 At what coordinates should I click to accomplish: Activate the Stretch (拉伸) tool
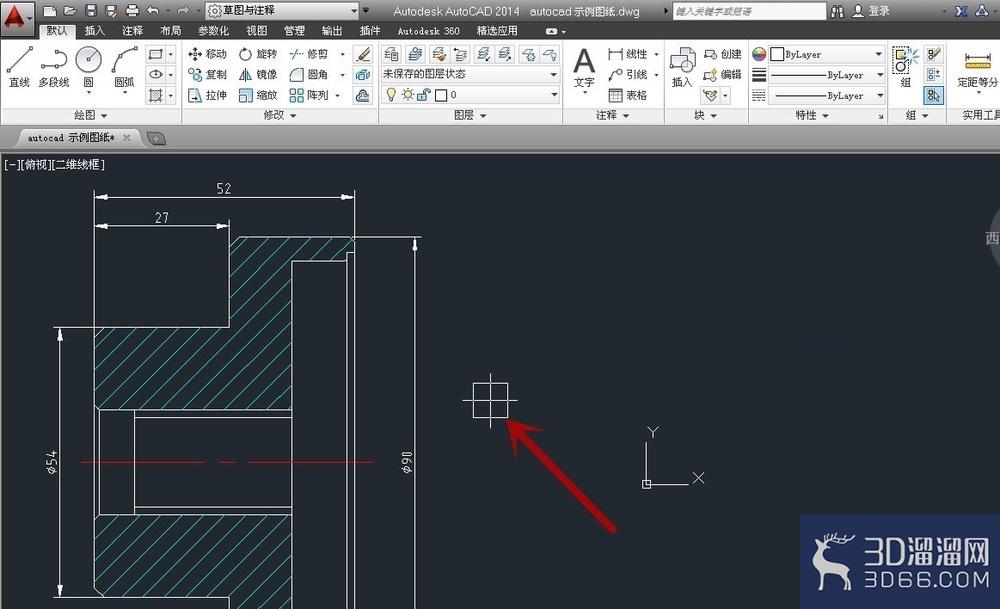coord(207,95)
